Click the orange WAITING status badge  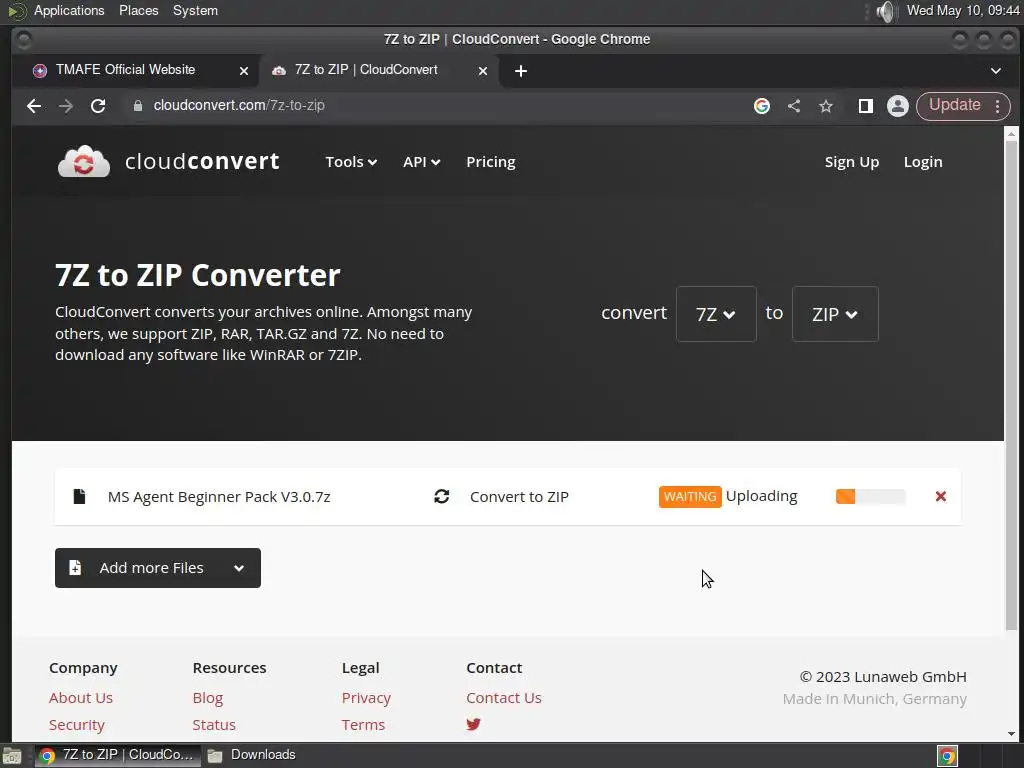coord(690,497)
